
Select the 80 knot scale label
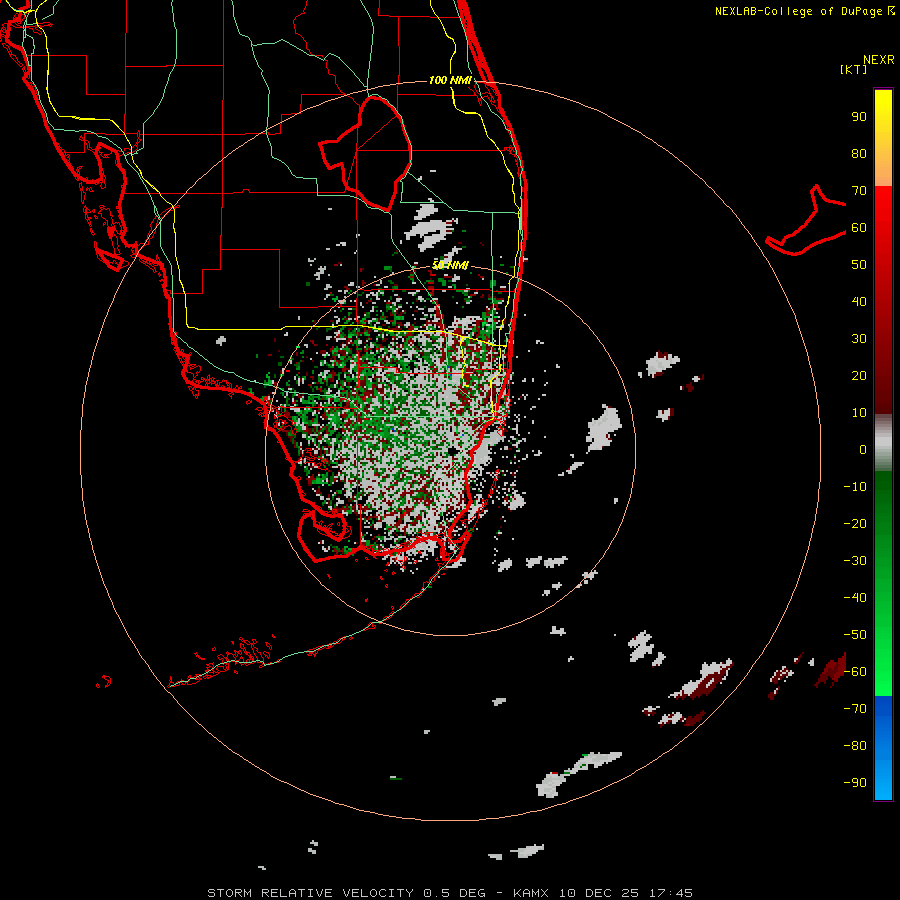859,153
